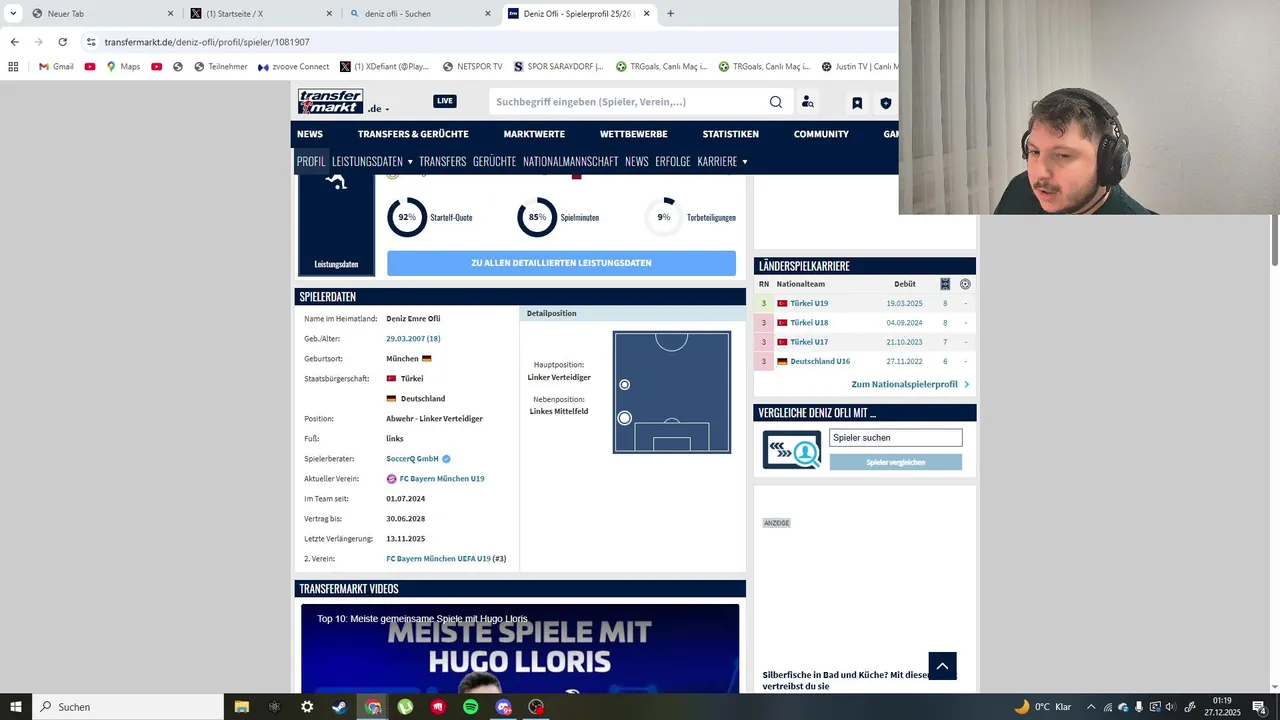Open a new browser tab with plus

pos(670,14)
